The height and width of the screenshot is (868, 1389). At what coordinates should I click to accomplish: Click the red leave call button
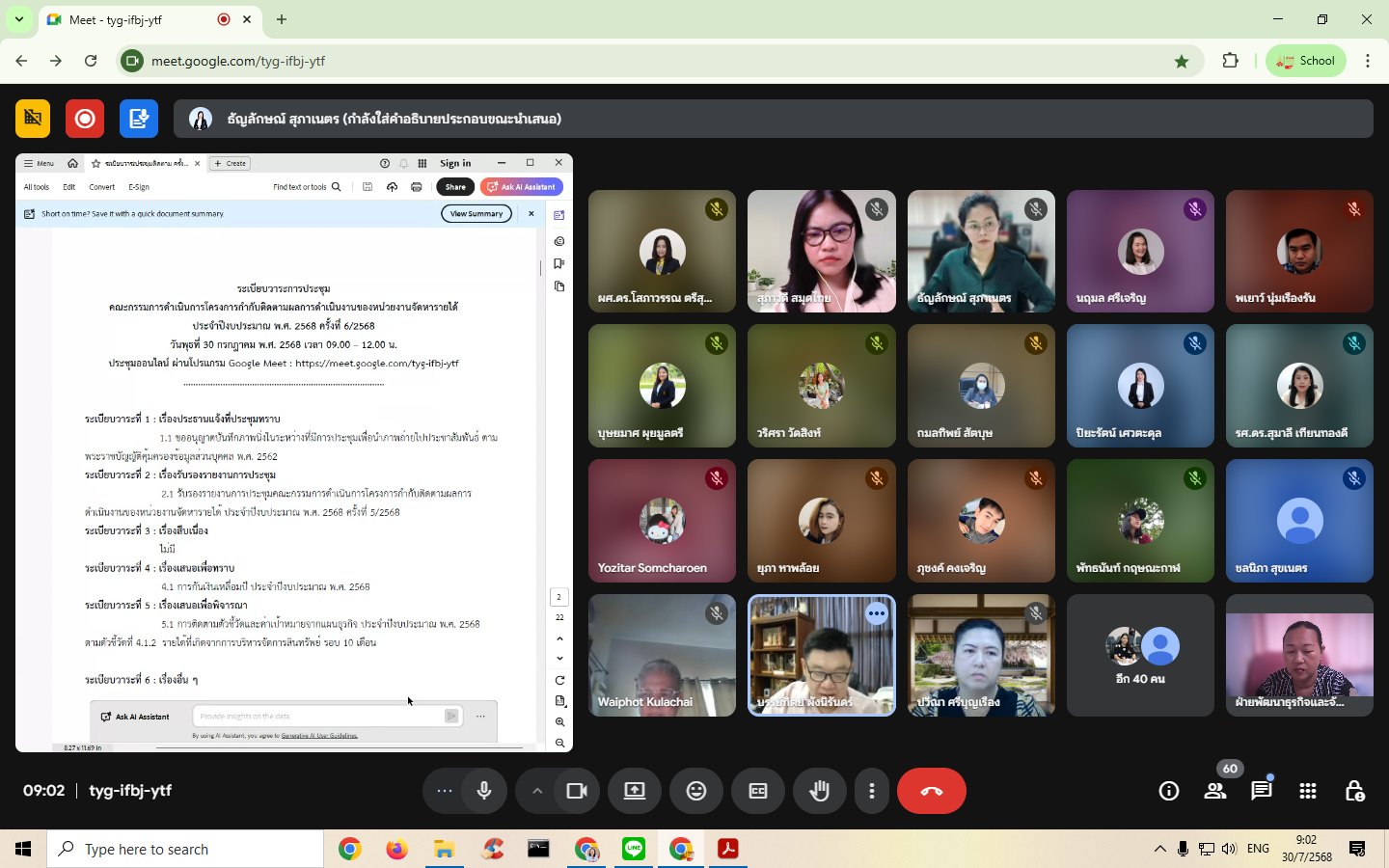(x=931, y=791)
